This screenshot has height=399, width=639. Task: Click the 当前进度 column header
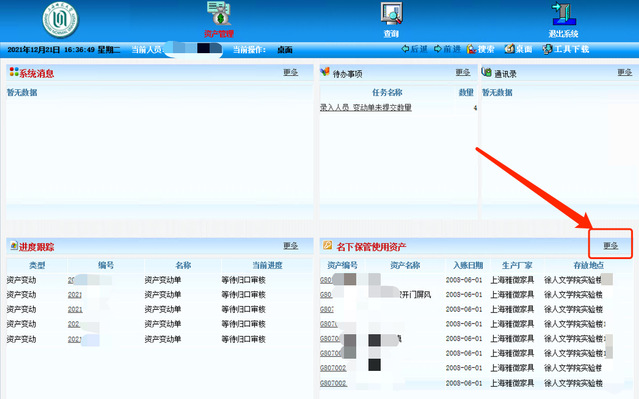click(x=267, y=265)
